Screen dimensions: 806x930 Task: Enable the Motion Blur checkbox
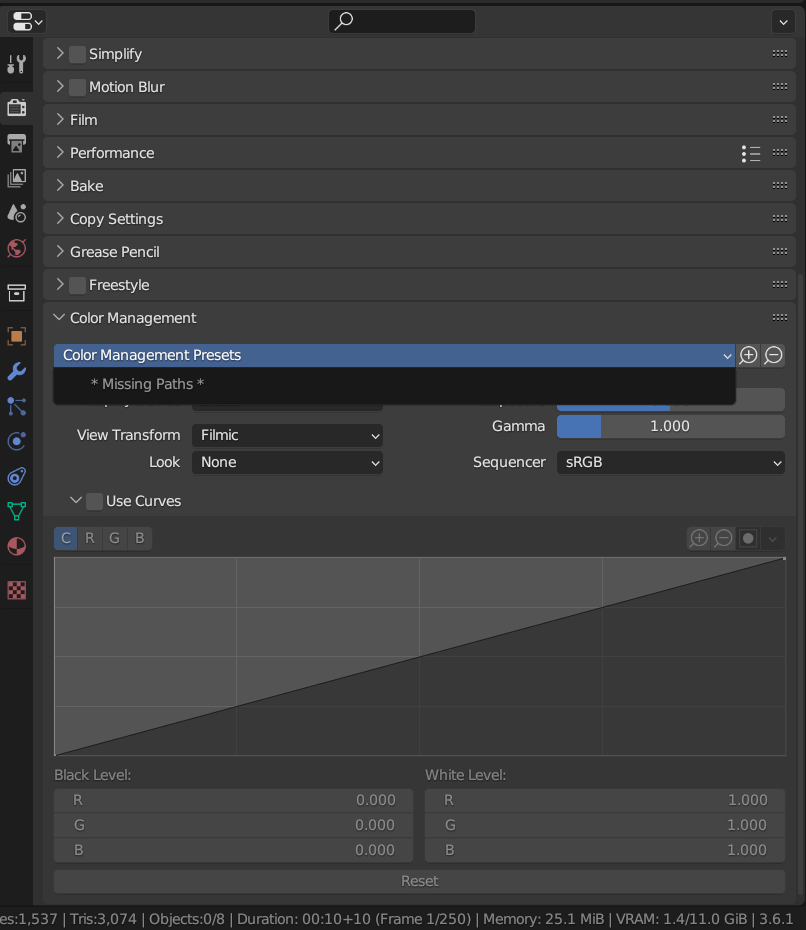(78, 87)
